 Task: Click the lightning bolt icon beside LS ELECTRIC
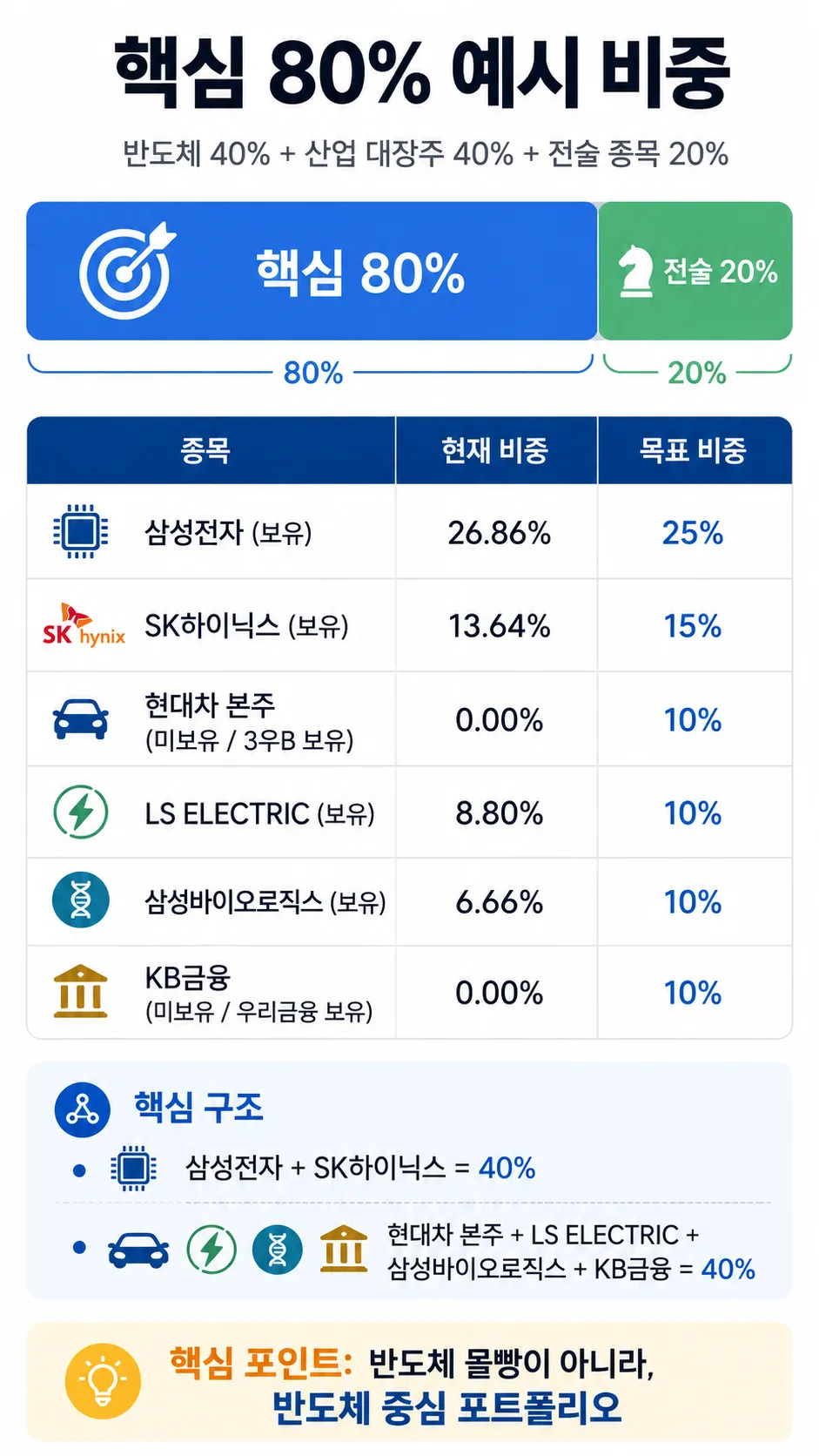[x=81, y=812]
